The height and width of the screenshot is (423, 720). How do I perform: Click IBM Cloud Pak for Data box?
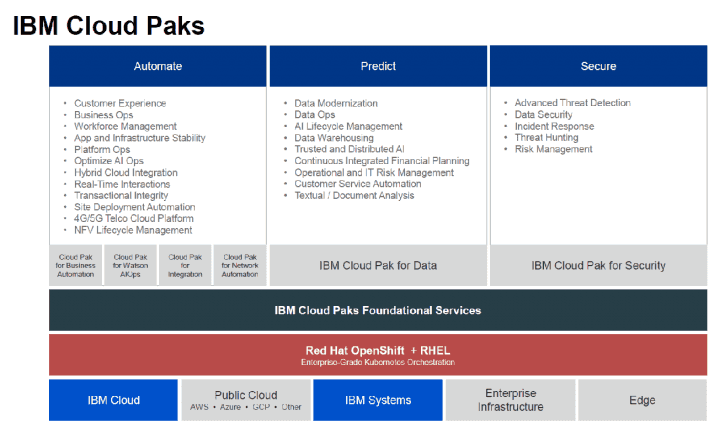pyautogui.click(x=378, y=265)
